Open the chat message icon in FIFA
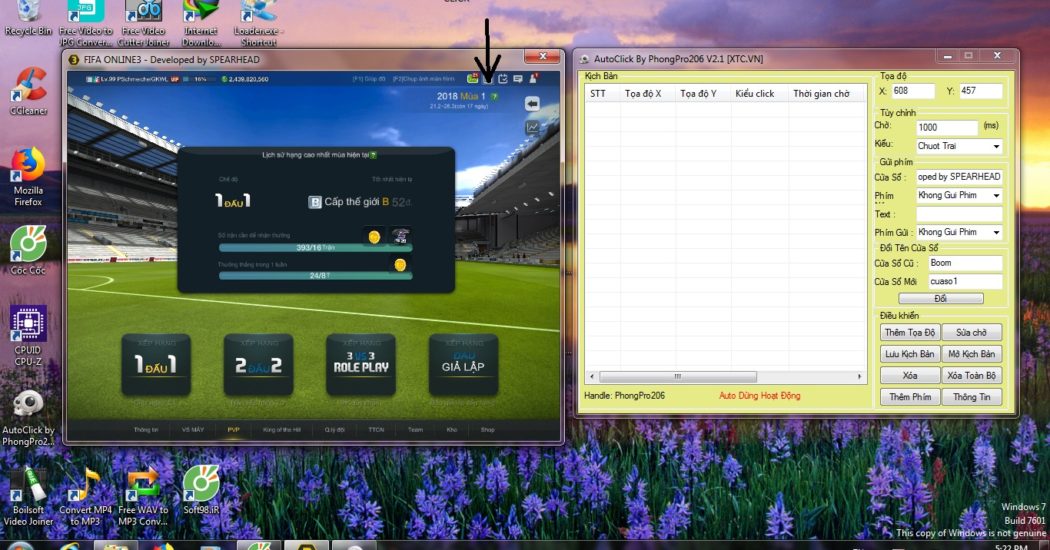Screen dimensions: 1050x550 click(518, 78)
